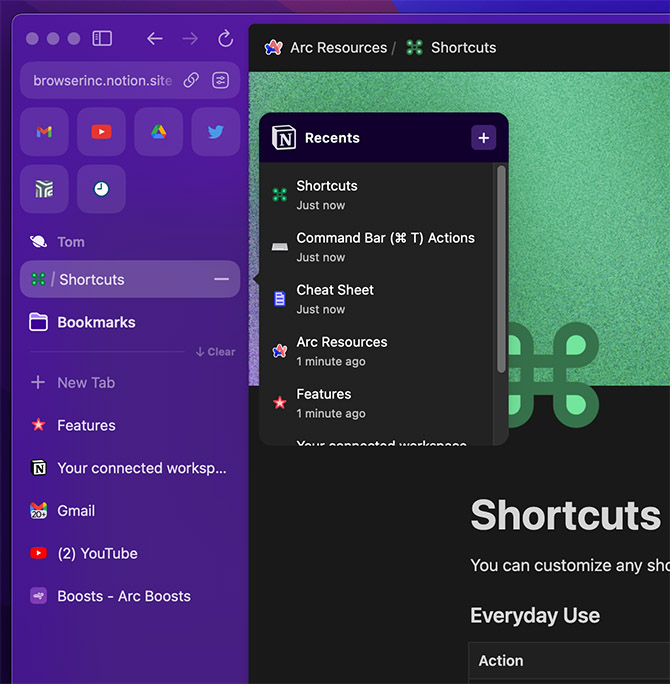Open site controls icon in the URL bar

220,80
